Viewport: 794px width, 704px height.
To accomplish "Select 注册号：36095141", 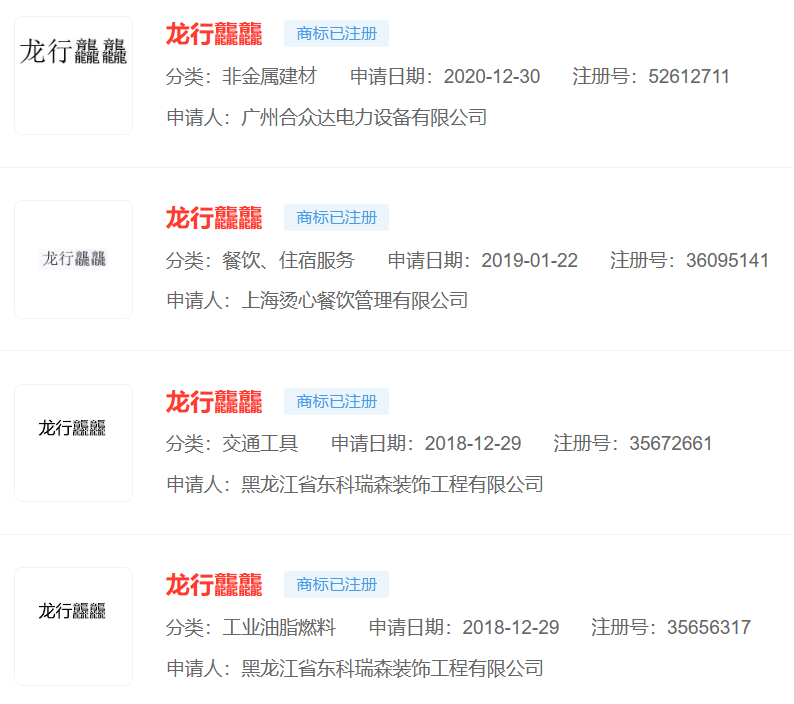I will 689,260.
